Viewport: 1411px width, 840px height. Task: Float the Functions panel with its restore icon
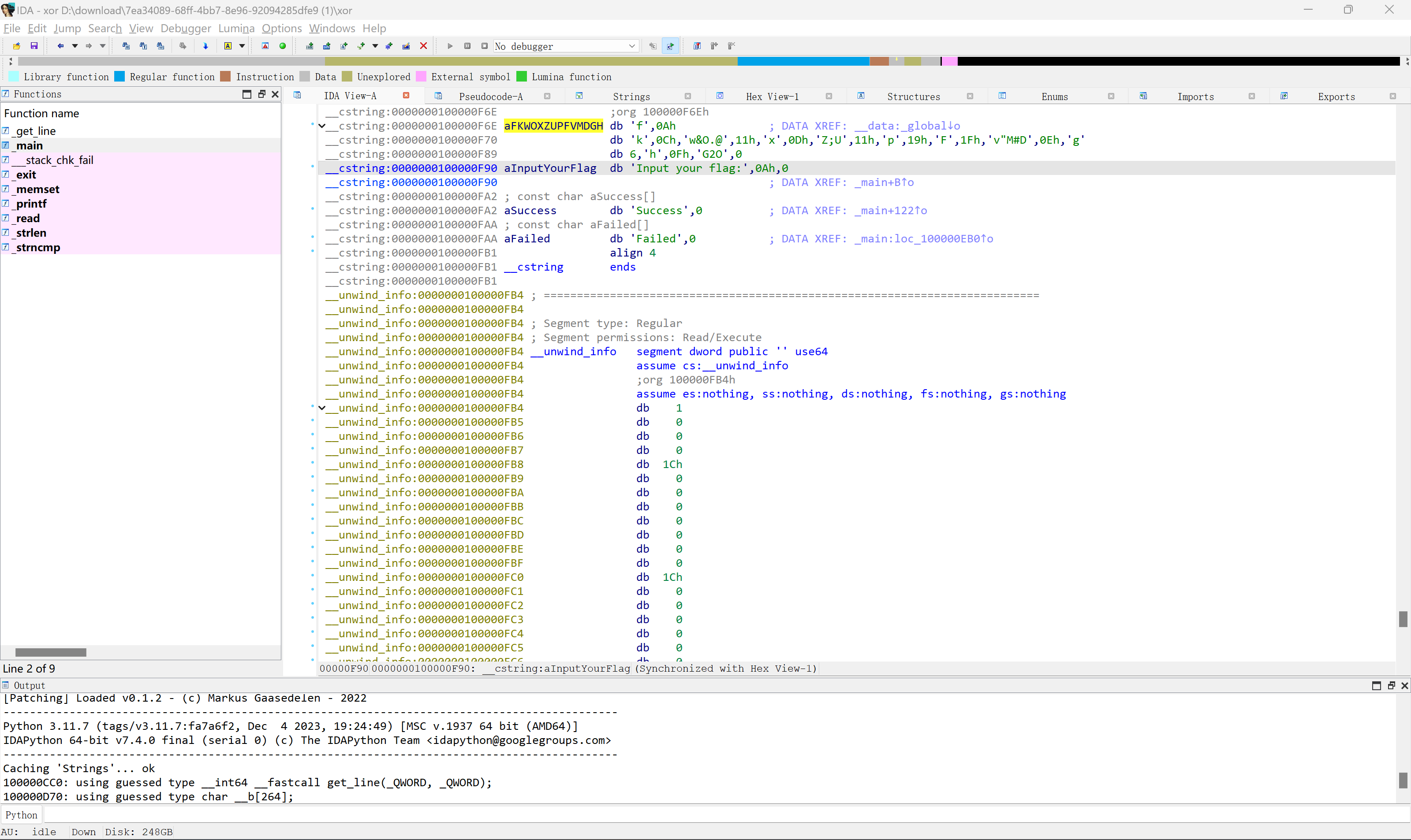(261, 94)
